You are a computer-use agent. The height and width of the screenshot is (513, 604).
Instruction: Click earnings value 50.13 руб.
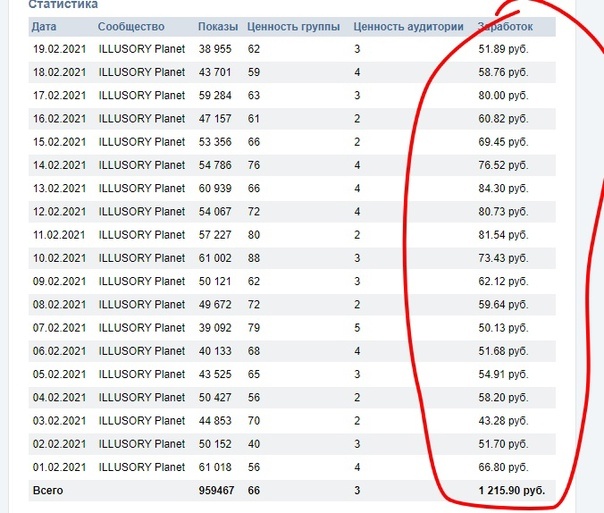[x=503, y=328]
